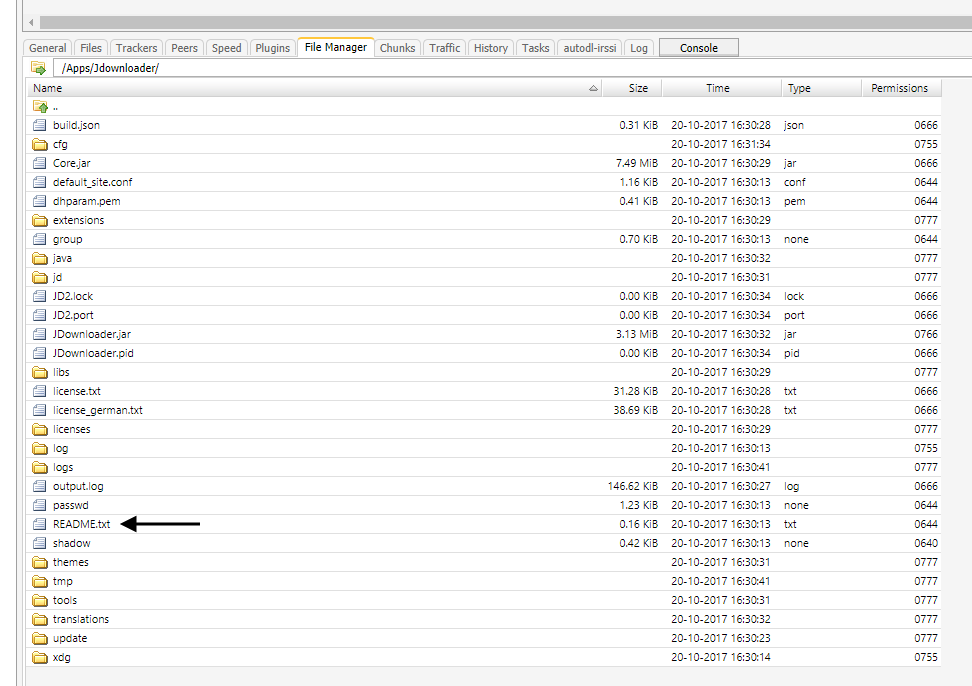Viewport: 972px width, 686px height.
Task: Click the JDownloader.jar file icon
Action: click(40, 334)
